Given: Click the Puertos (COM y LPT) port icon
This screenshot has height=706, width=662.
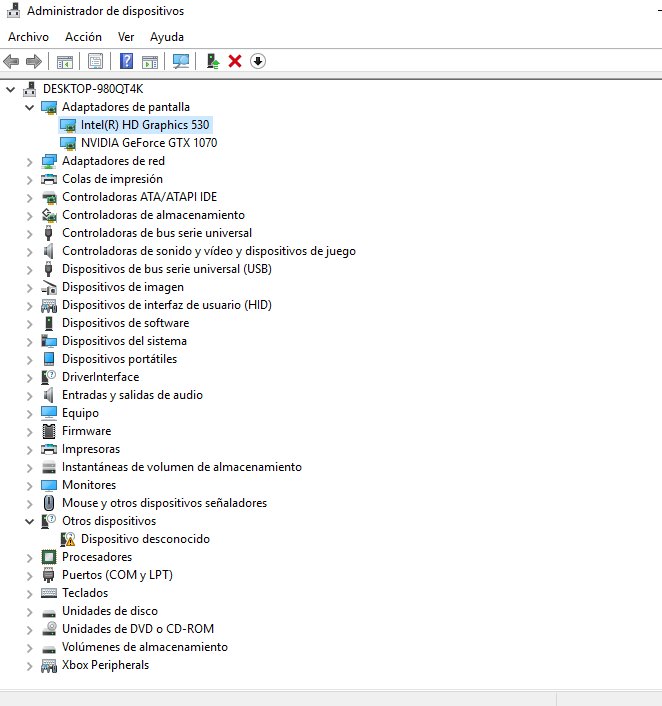Looking at the screenshot, I should (x=49, y=575).
